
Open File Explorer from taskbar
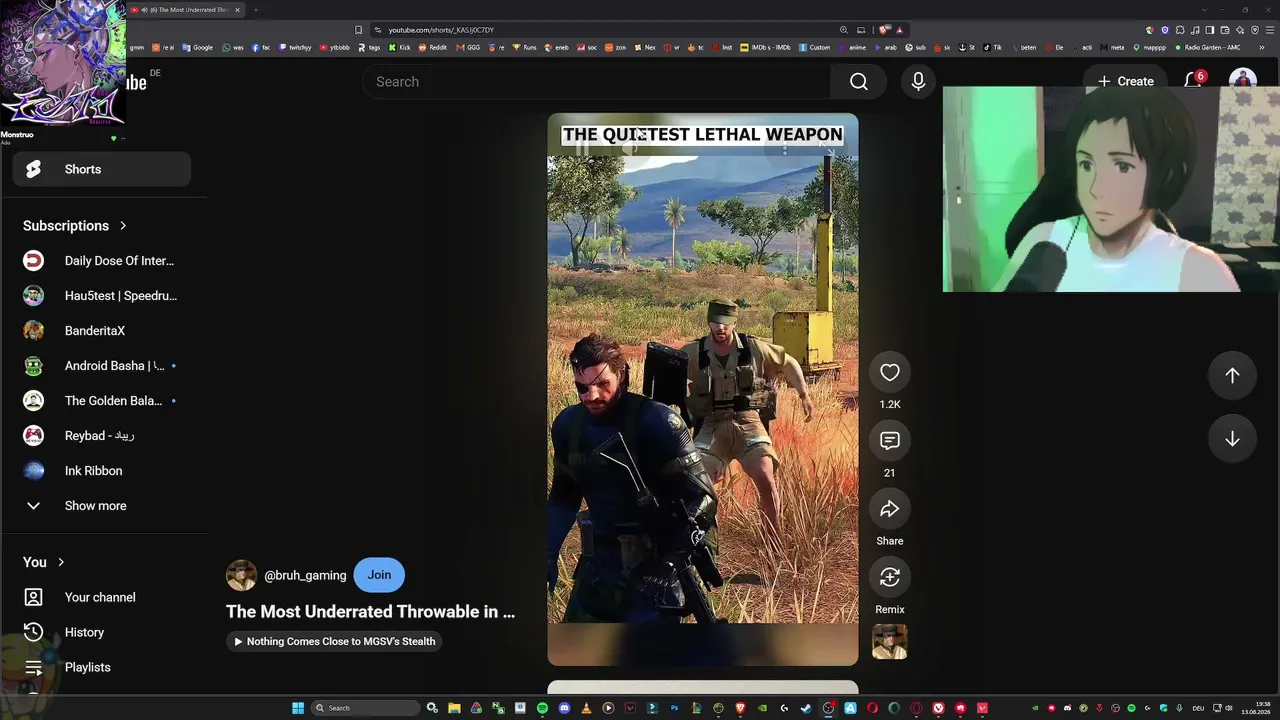[x=454, y=708]
